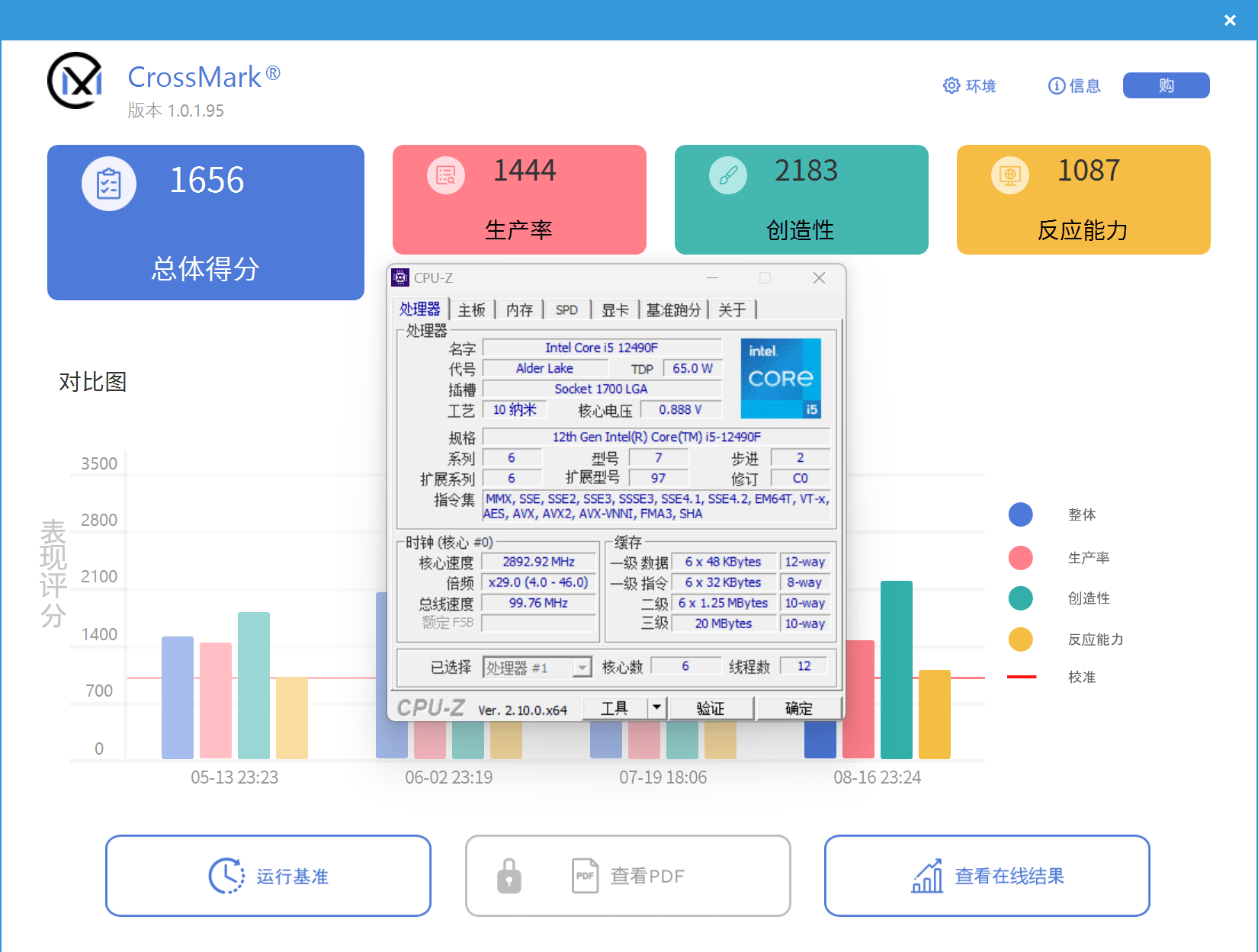Click the overall score 1656 card
This screenshot has width=1258, height=952.
[x=206, y=223]
